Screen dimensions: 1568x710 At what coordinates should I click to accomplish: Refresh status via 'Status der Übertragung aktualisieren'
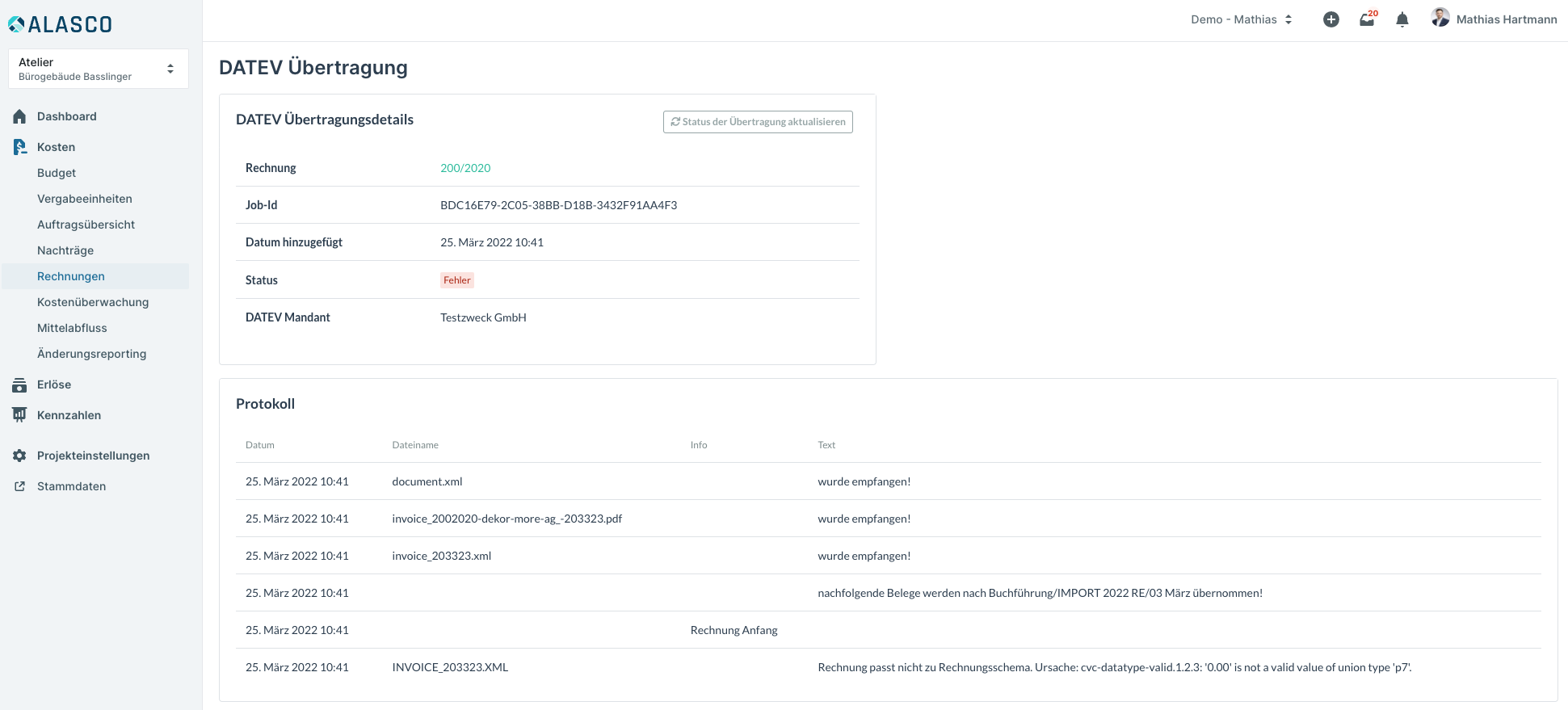pyautogui.click(x=758, y=122)
